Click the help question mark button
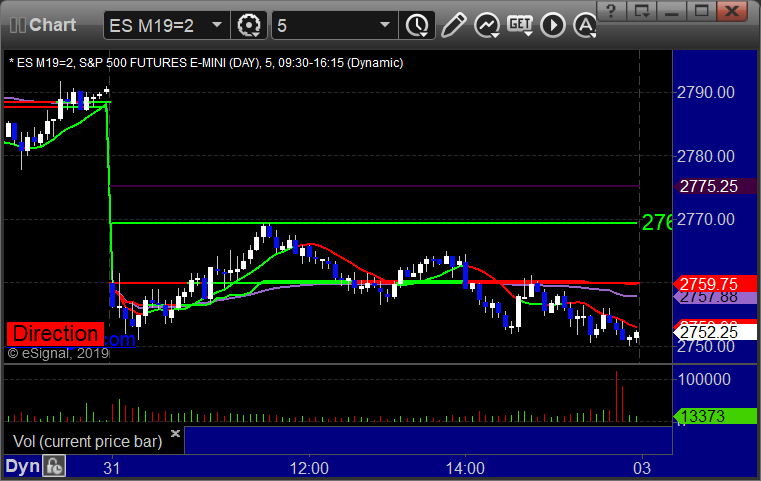 [x=612, y=10]
